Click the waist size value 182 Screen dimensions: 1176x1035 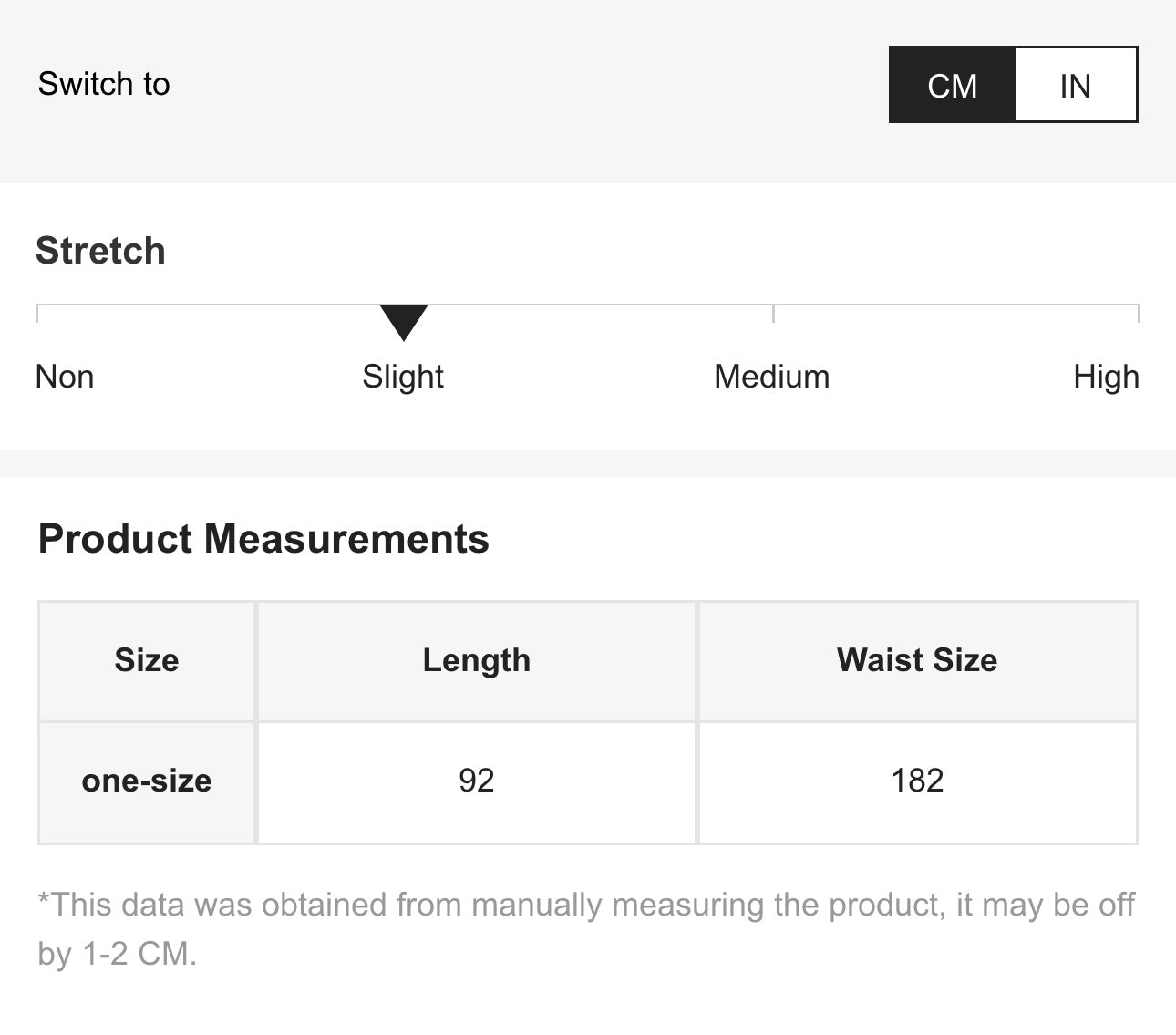[x=917, y=781]
